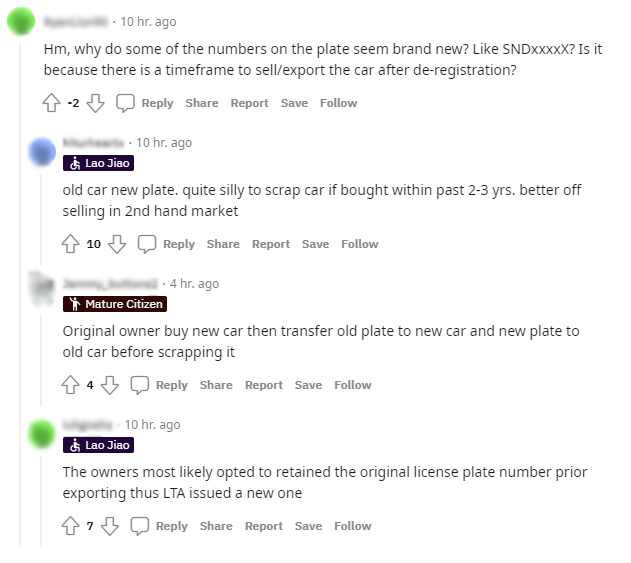The width and height of the screenshot is (631, 563).
Task: Reply to the SNDxxxxX plates question
Action: (145, 103)
